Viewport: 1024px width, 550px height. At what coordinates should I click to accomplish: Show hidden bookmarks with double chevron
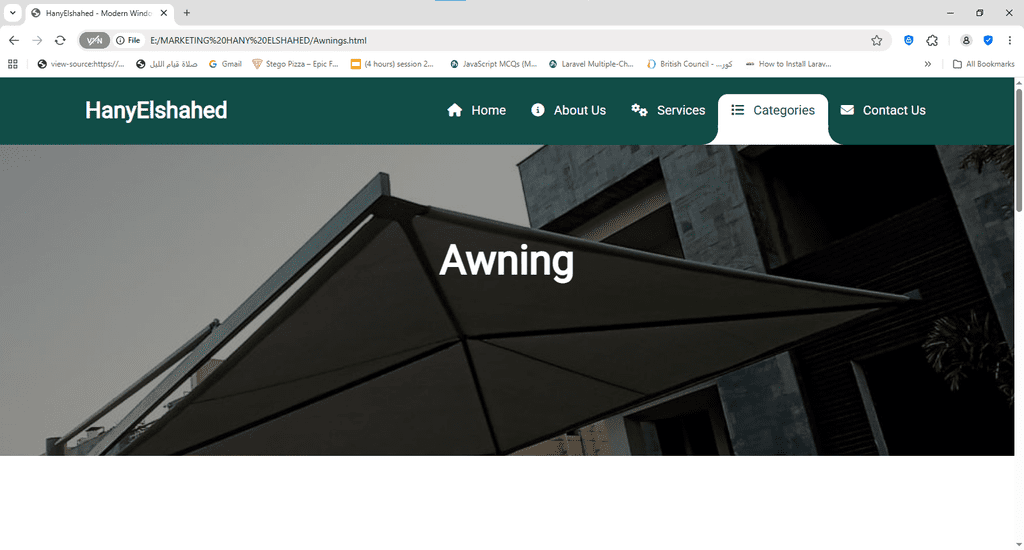click(927, 64)
